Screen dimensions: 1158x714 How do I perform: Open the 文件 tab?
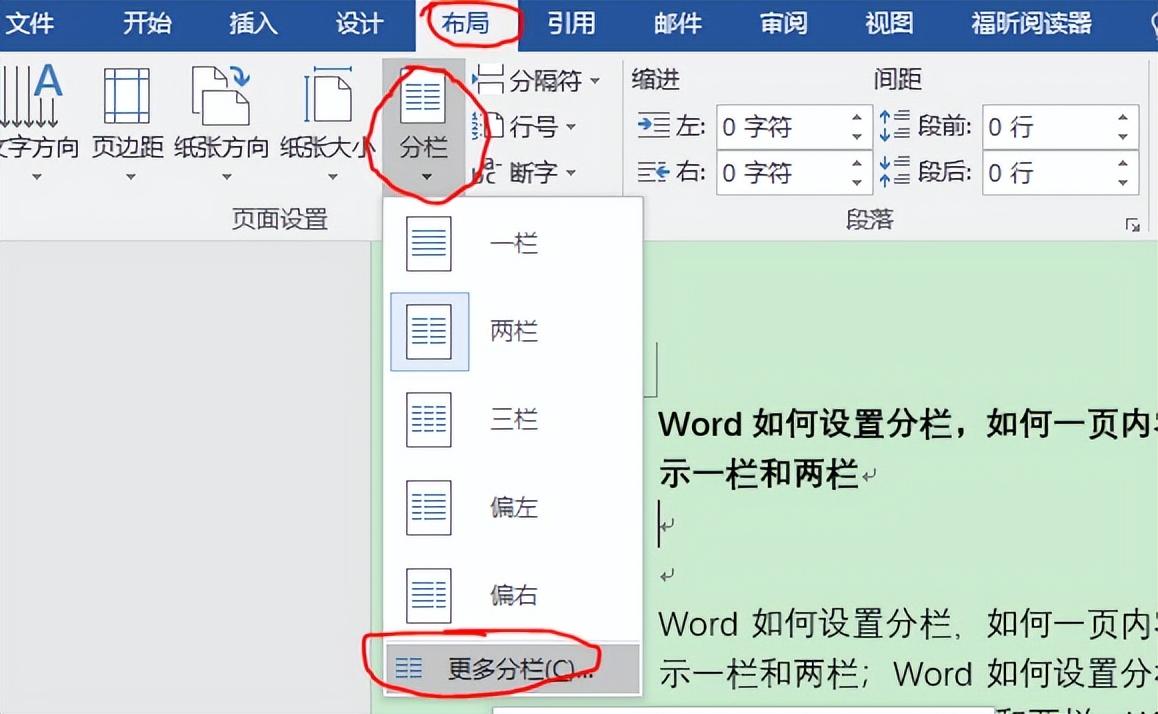click(x=30, y=24)
